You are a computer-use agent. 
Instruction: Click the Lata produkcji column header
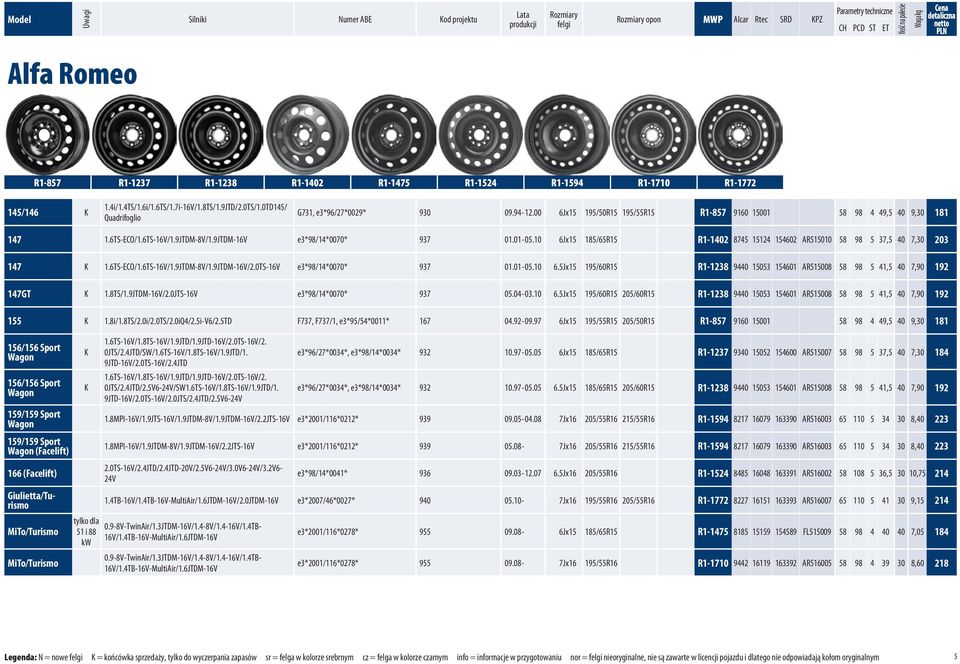pyautogui.click(x=522, y=19)
